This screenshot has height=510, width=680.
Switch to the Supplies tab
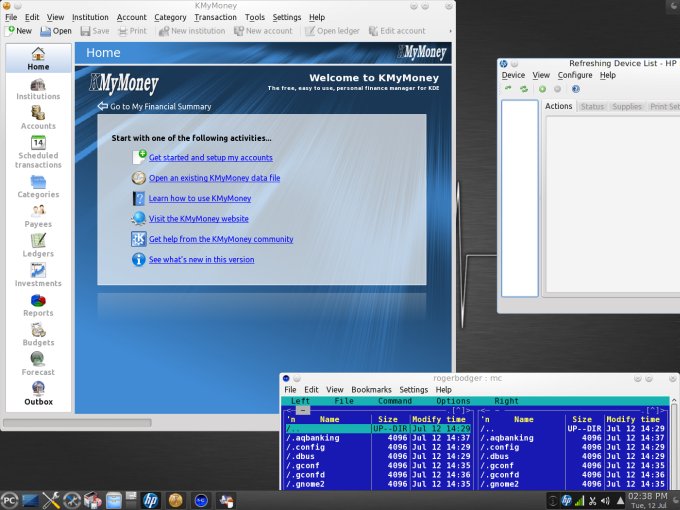(x=627, y=106)
